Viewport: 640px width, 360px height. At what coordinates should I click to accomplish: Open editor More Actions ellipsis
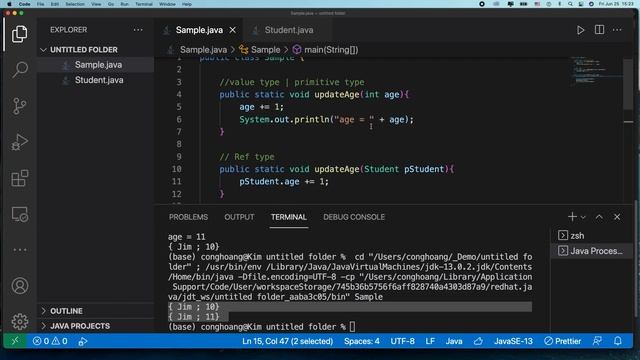click(617, 30)
